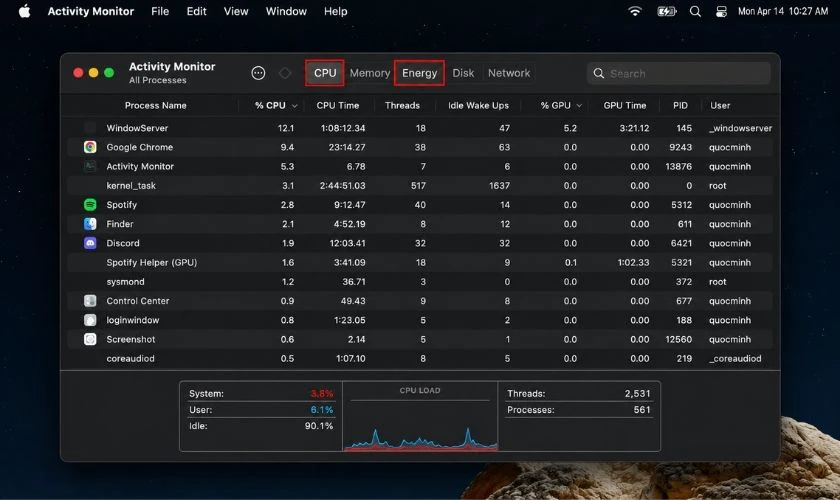This screenshot has width=840, height=500.
Task: Click the ellipsis more-options toolbar icon
Action: pyautogui.click(x=258, y=73)
